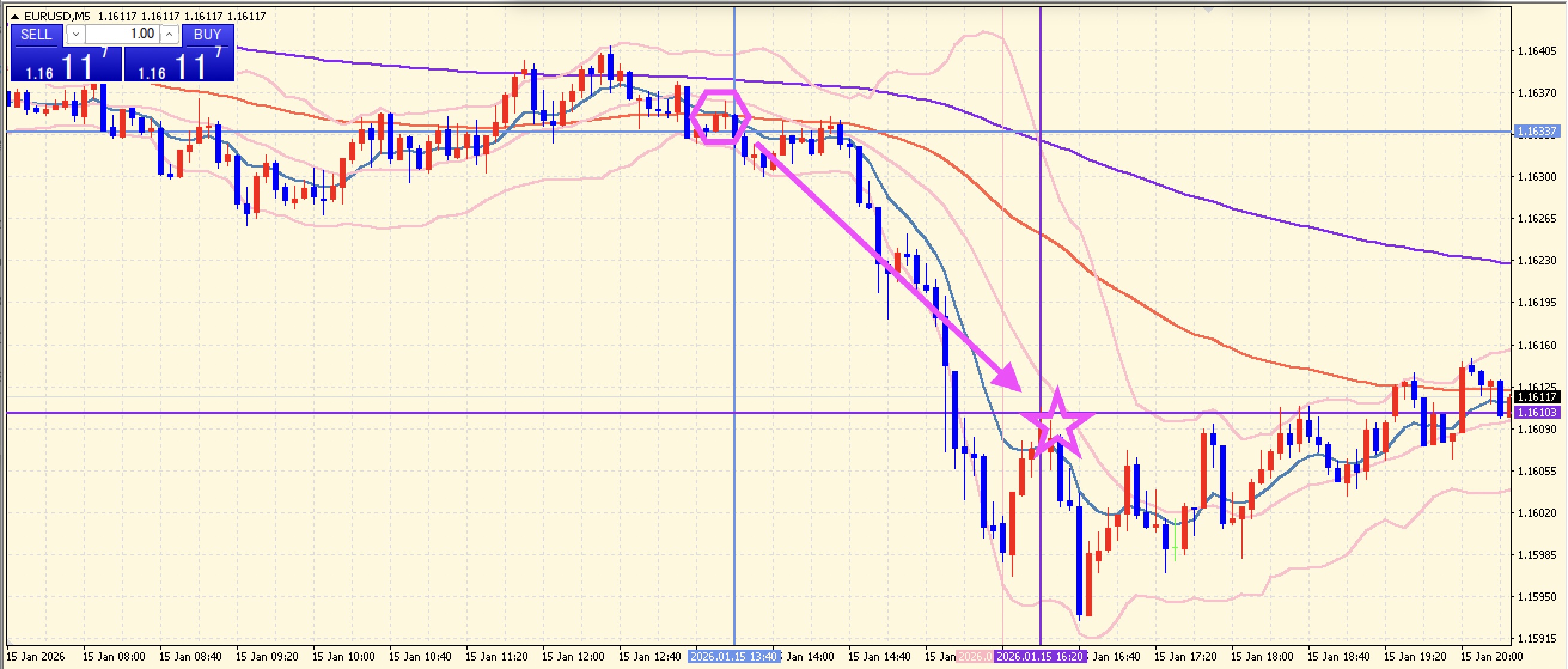Click the purple 1.16103 price label
The image size is (1568, 669).
tap(1537, 413)
